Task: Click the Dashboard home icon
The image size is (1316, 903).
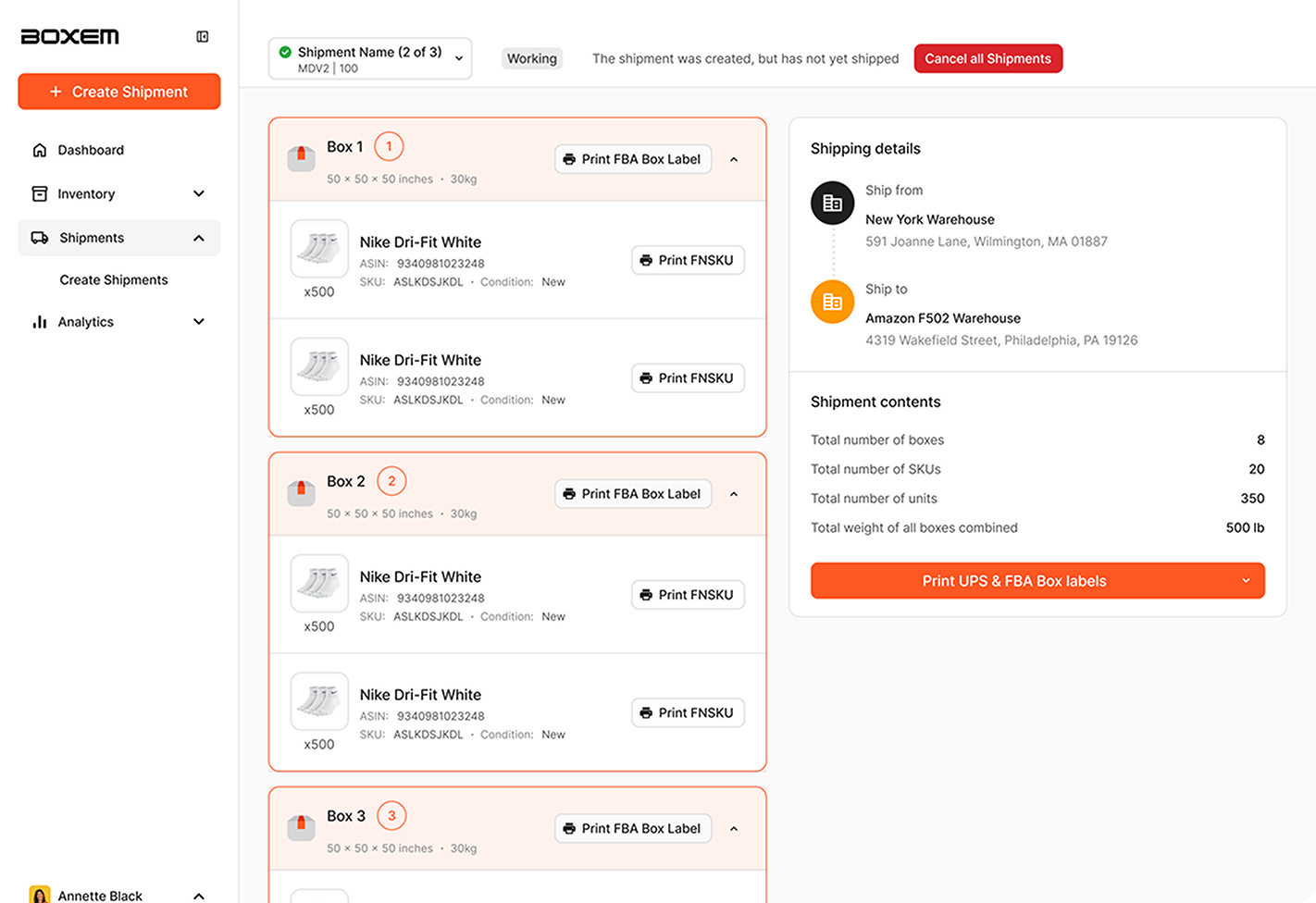Action: 40,150
